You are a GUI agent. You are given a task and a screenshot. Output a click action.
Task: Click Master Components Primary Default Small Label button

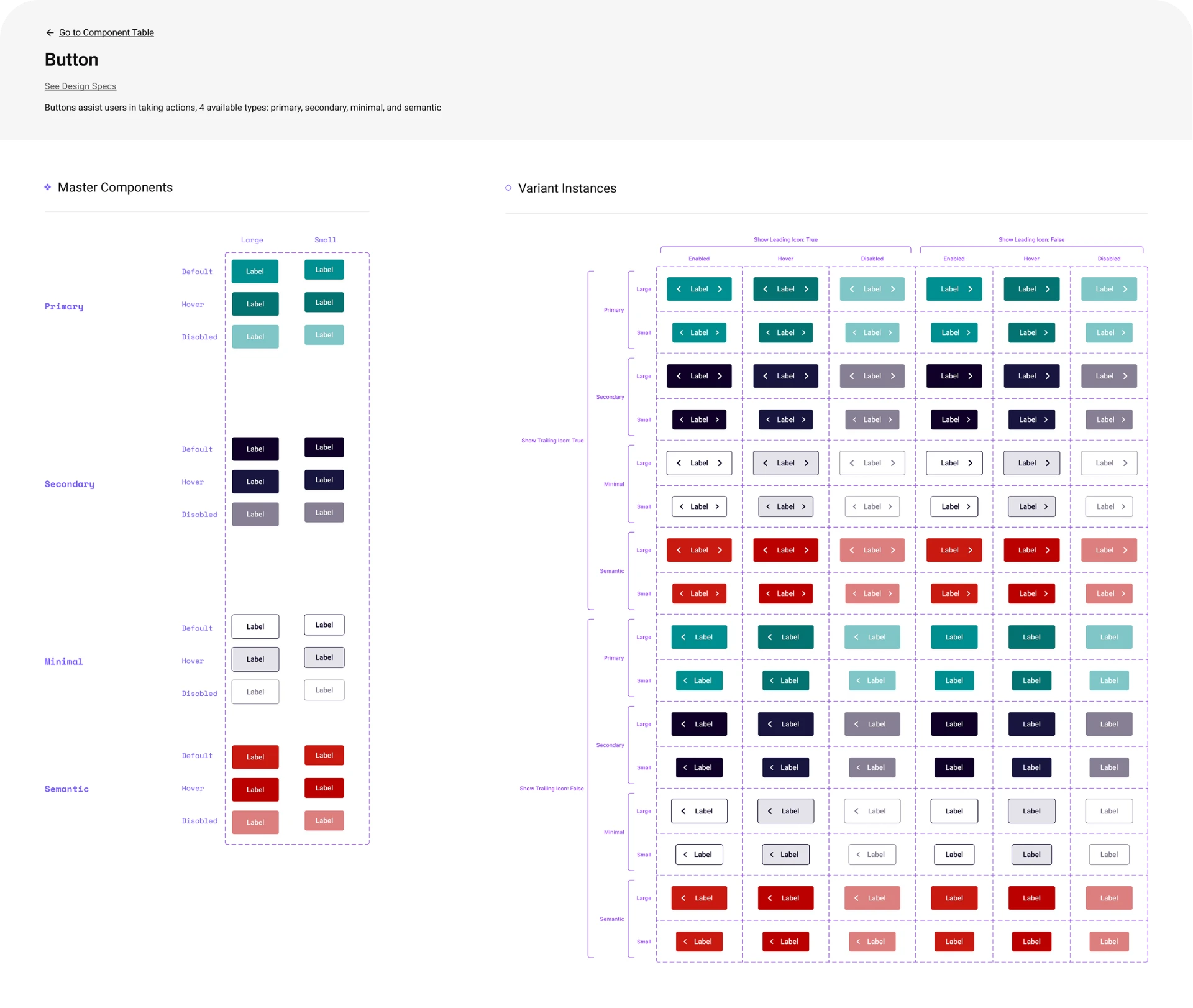coord(324,270)
